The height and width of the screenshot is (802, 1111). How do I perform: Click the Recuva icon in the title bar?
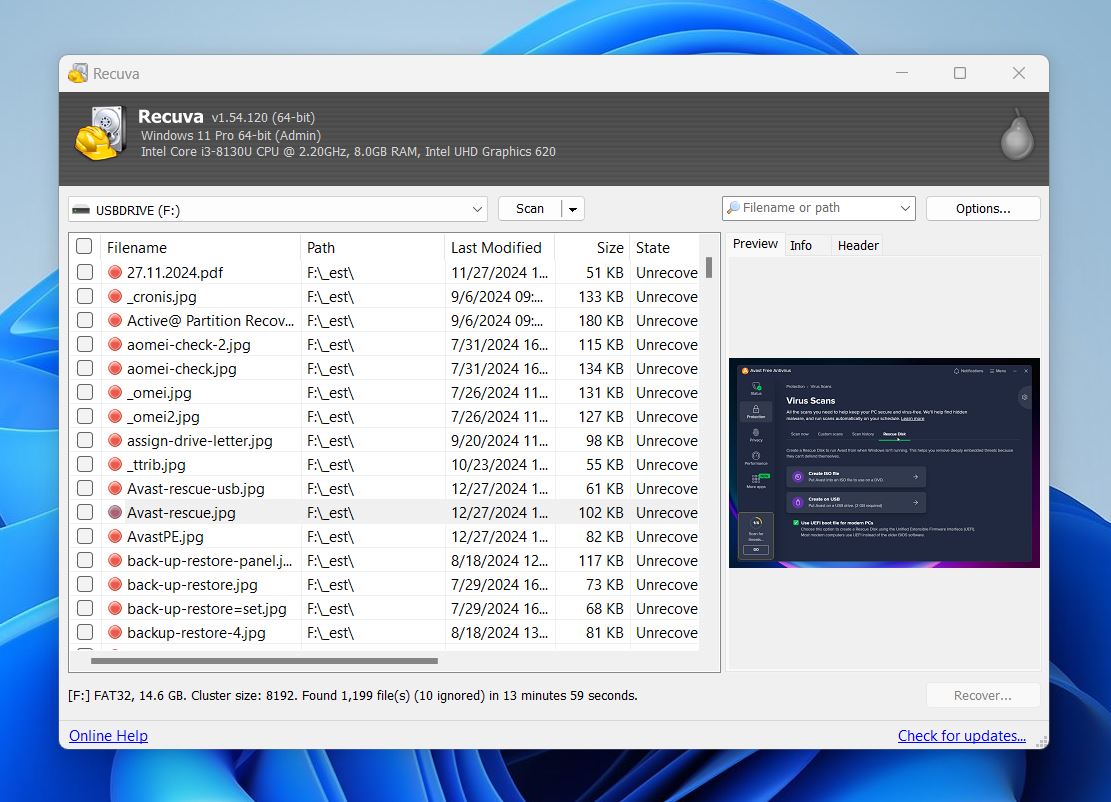tap(77, 73)
